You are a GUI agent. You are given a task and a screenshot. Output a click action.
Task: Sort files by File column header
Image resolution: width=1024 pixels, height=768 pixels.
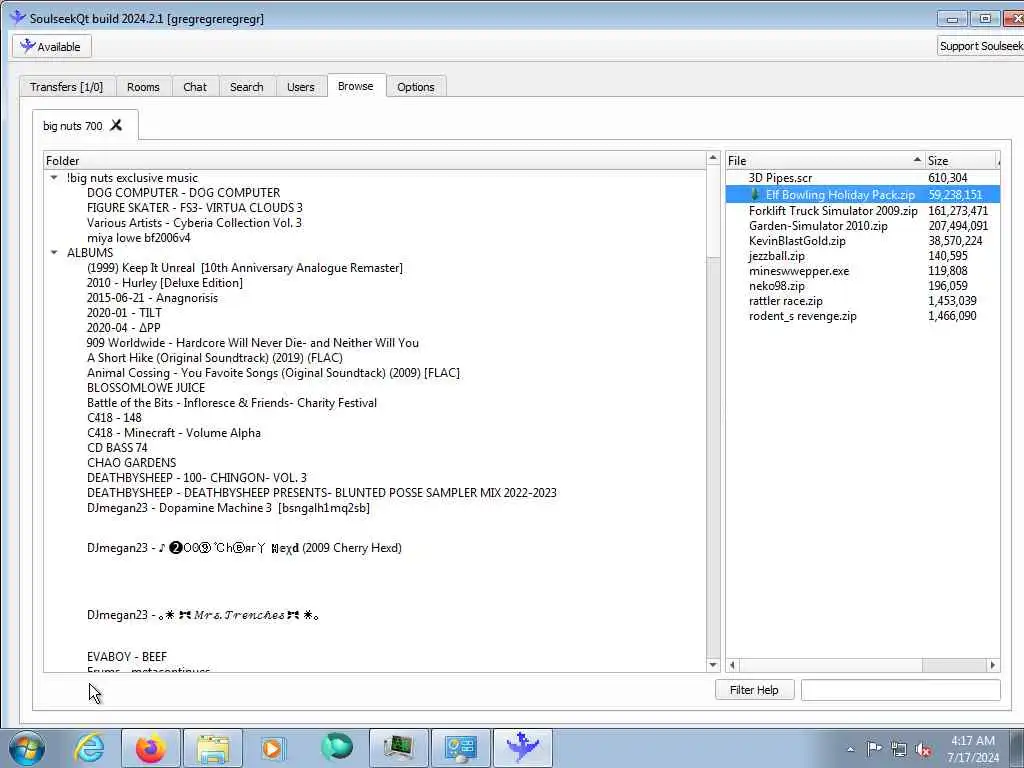pos(825,161)
